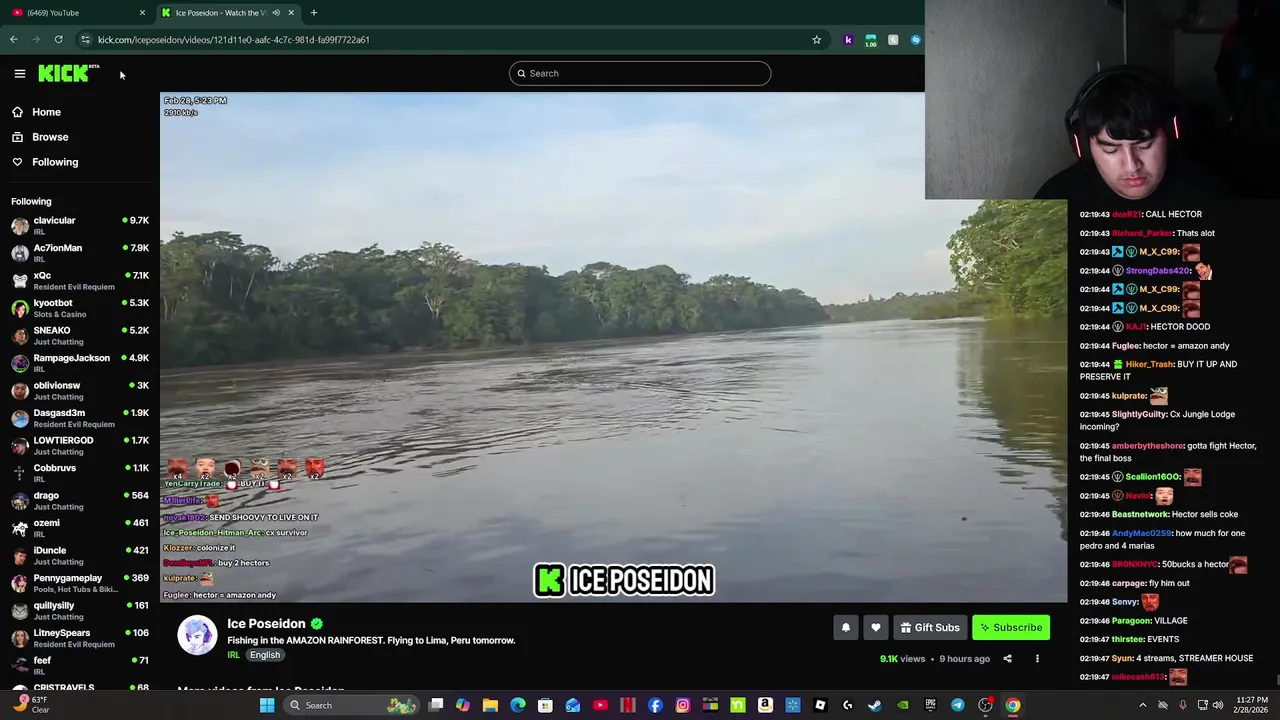
Task: Launch Microsoft Edge from the taskbar
Action: [518, 705]
